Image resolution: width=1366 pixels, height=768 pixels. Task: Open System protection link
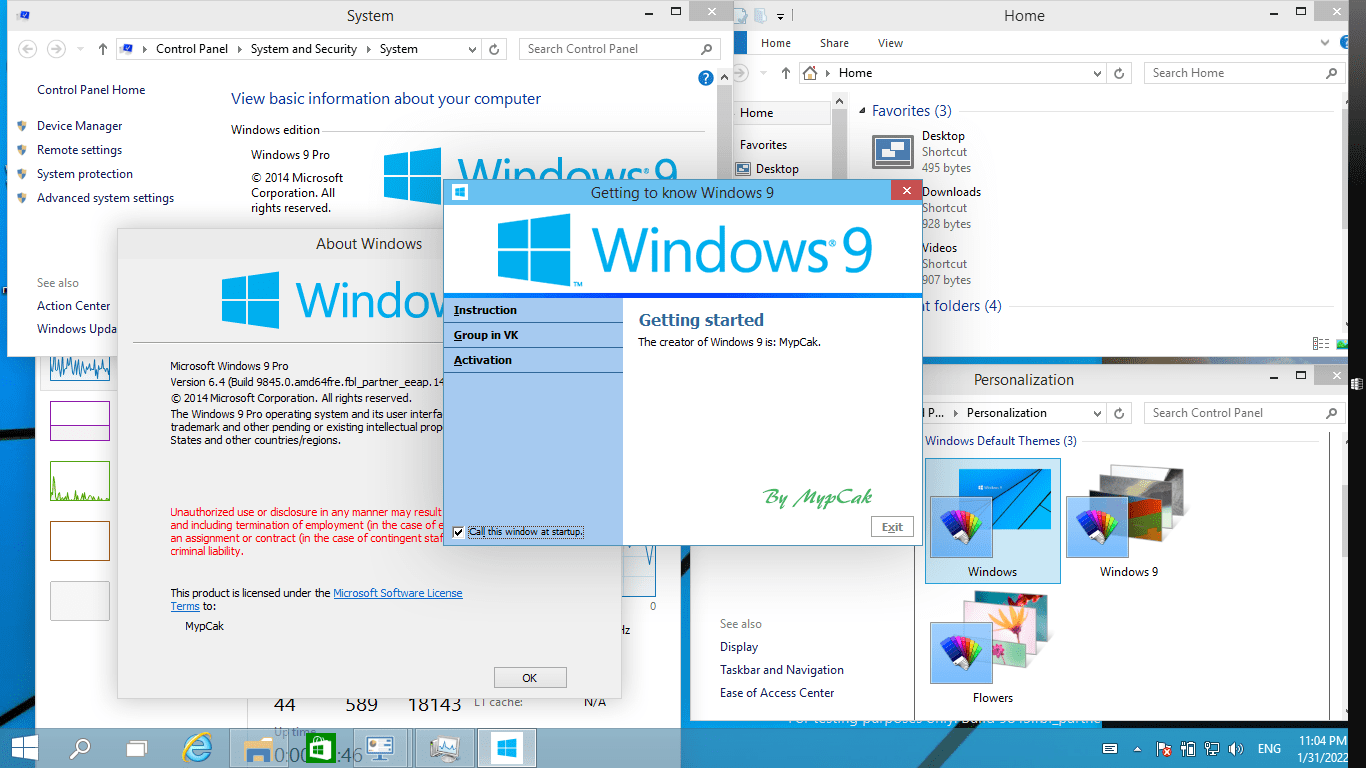(x=84, y=174)
